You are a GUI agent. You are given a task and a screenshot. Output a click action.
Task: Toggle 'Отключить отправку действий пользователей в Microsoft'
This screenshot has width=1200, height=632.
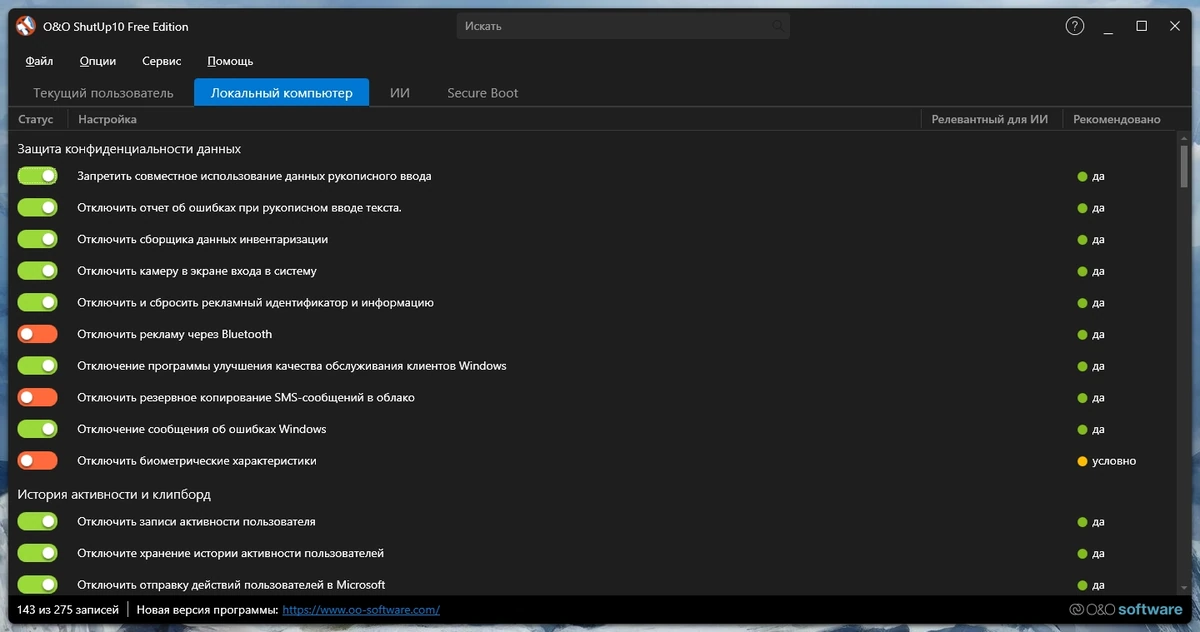pyautogui.click(x=38, y=585)
